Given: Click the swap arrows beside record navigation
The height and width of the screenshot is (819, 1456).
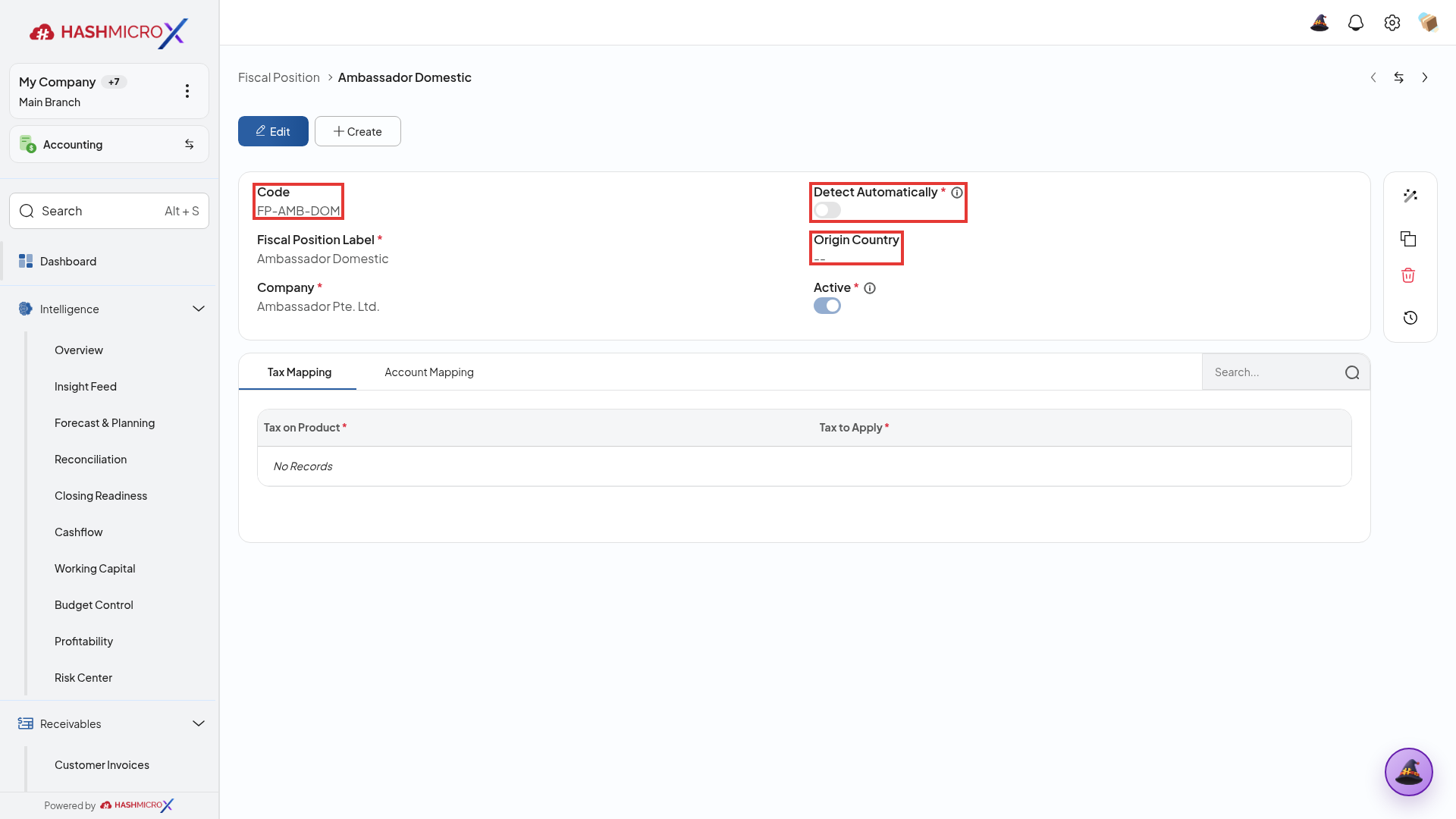Looking at the screenshot, I should pos(1399,77).
